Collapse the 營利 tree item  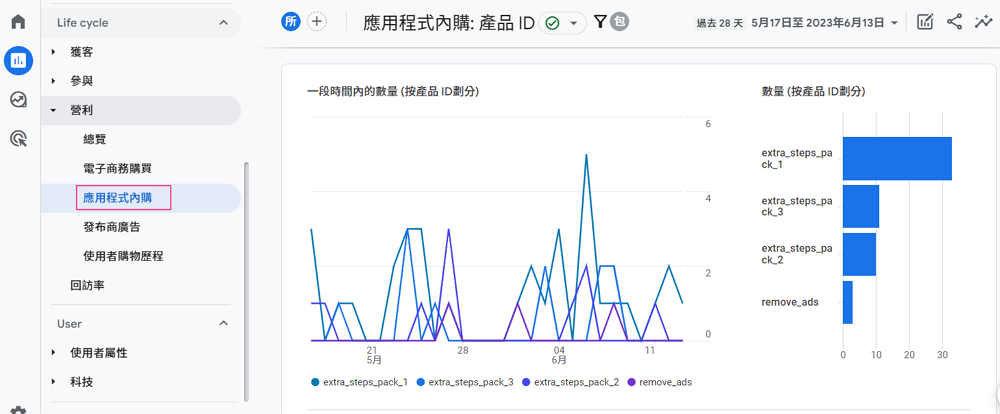coord(54,110)
